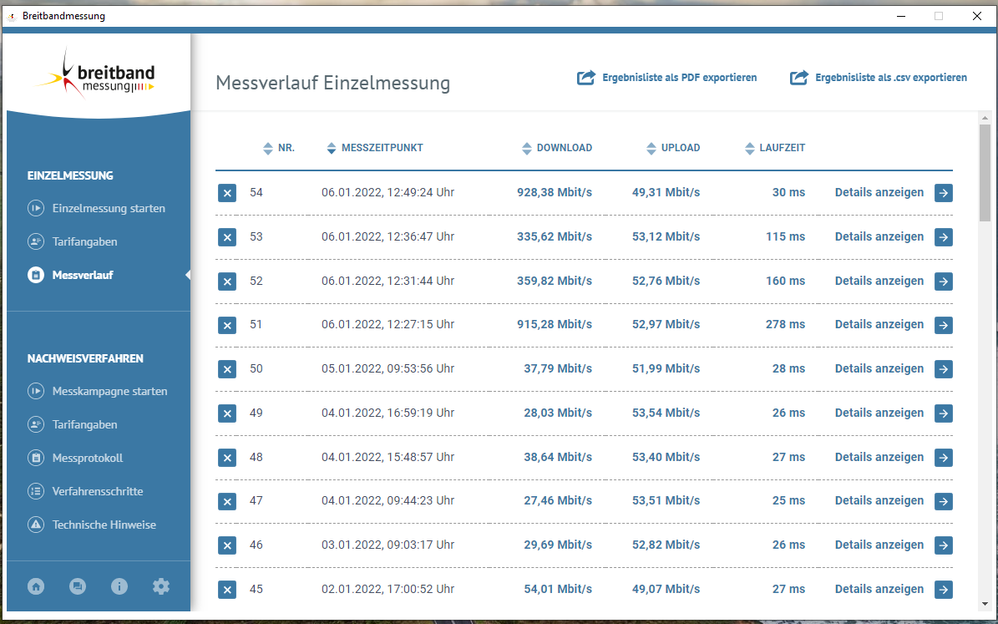Open the home icon in the sidebar footer

click(36, 586)
